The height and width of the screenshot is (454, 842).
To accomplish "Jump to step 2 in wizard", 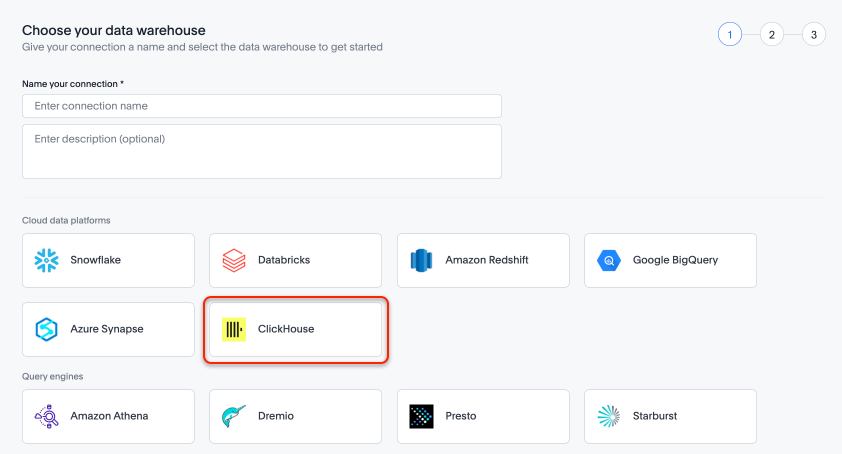I will pos(771,35).
